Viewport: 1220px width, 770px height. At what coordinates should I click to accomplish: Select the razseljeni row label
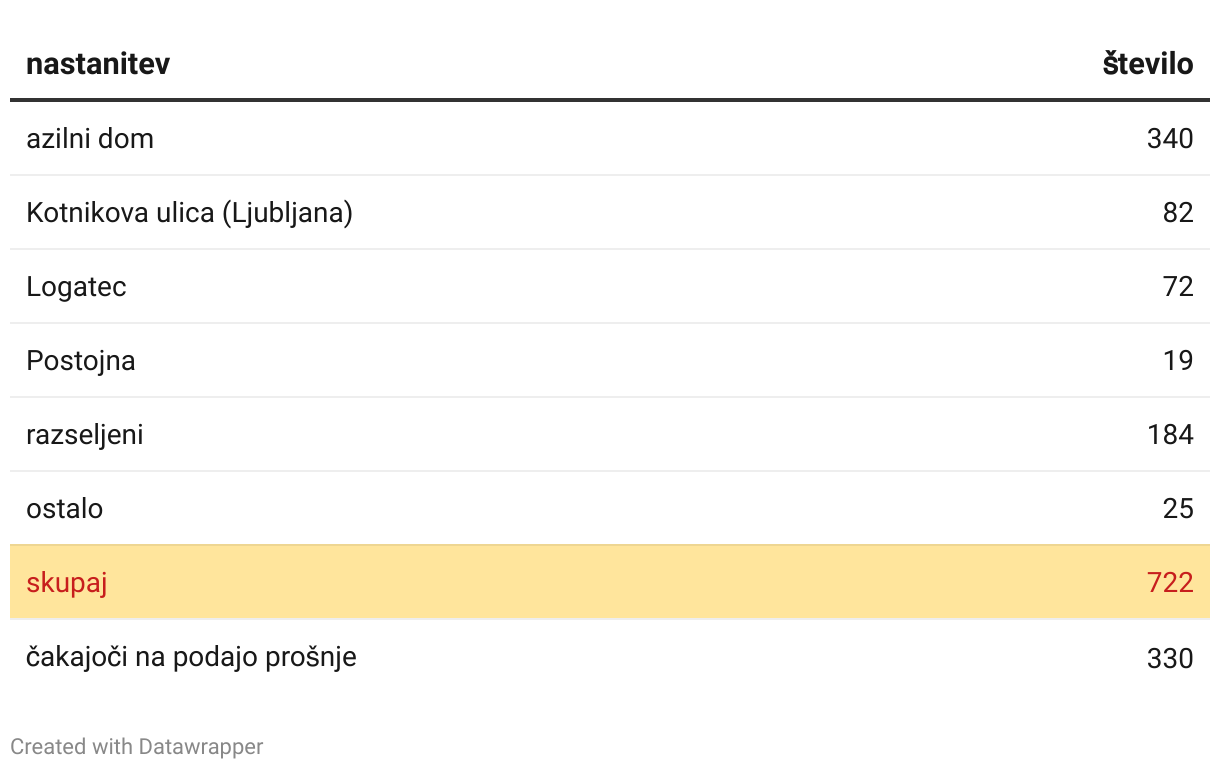(85, 435)
